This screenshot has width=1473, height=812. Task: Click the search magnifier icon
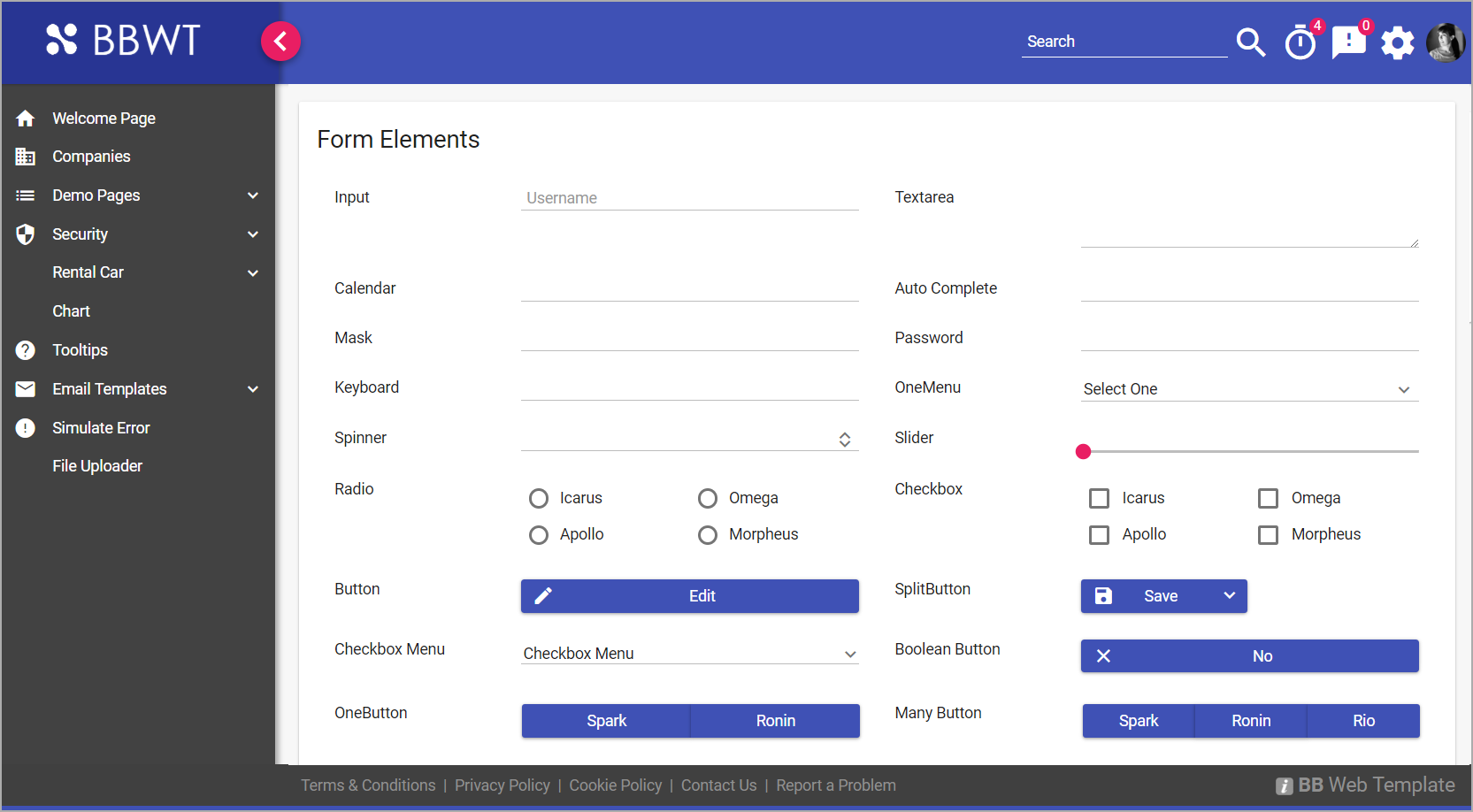pos(1251,42)
